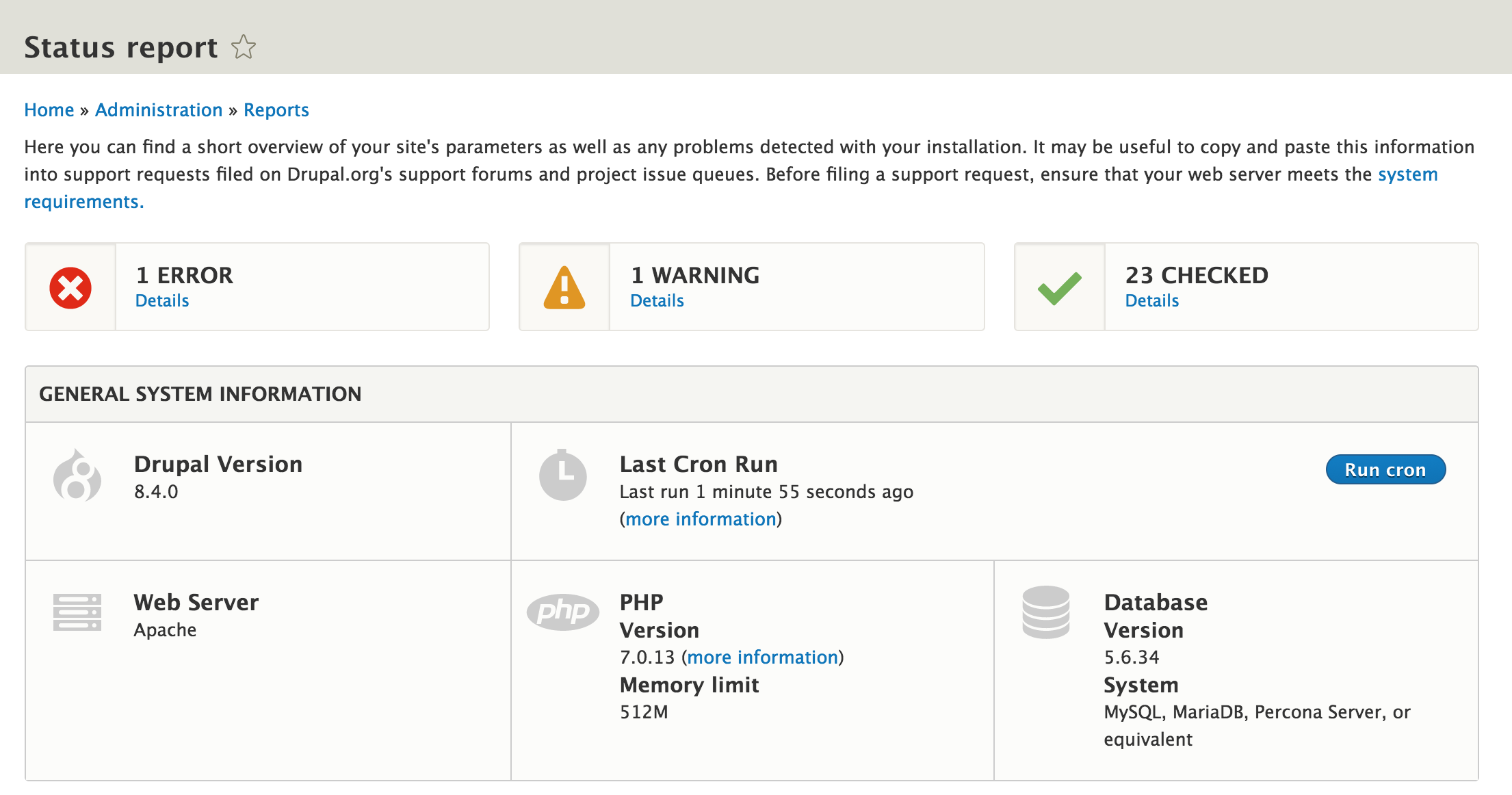Click the General System Information header
The width and height of the screenshot is (1512, 795).
pos(200,394)
